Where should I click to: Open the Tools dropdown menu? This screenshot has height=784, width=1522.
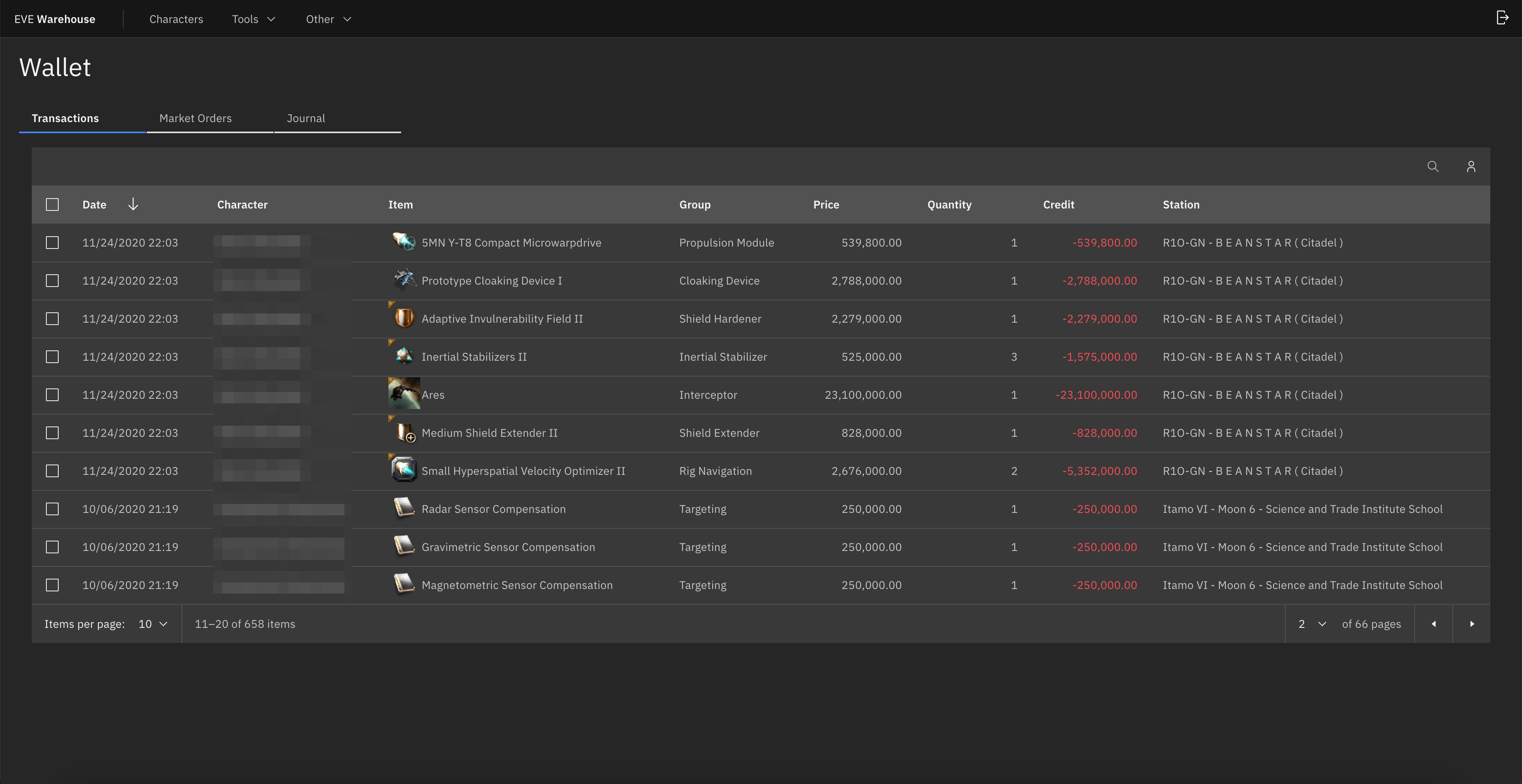254,19
